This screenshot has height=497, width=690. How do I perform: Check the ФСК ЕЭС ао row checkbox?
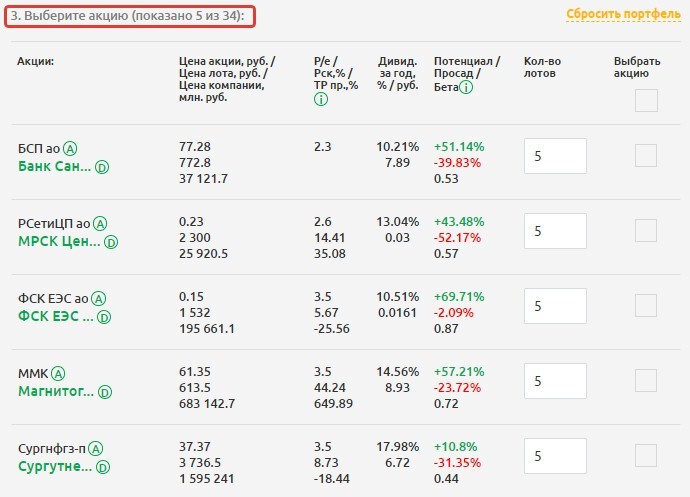pos(646,305)
